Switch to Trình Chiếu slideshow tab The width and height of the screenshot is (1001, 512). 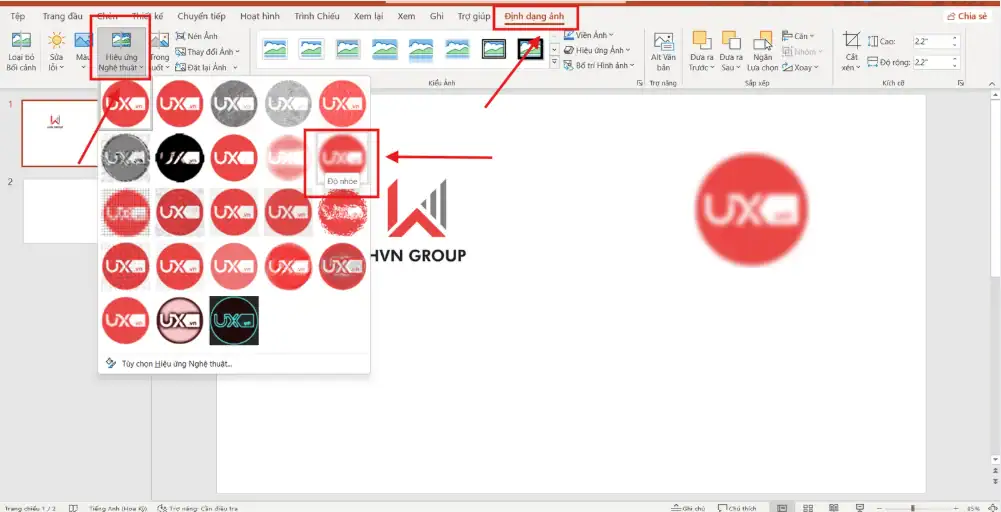tap(317, 17)
